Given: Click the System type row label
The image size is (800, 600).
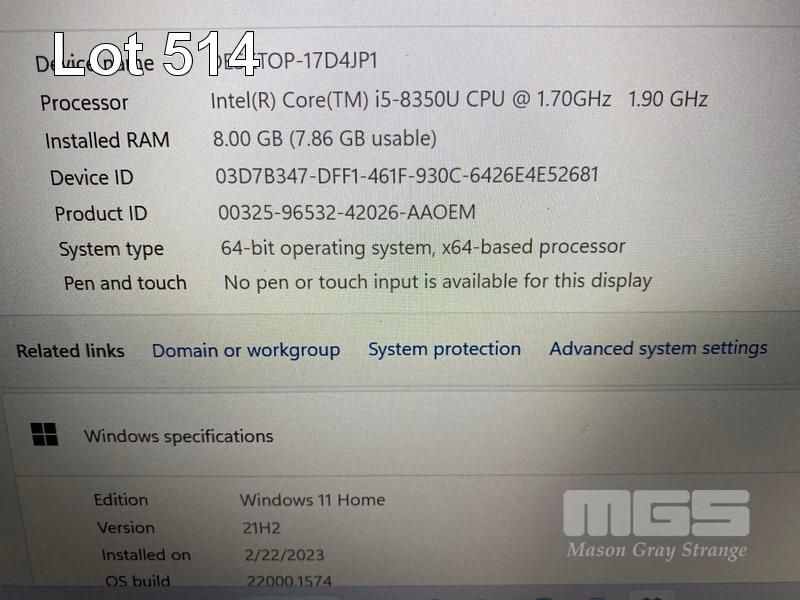Looking at the screenshot, I should (111, 249).
